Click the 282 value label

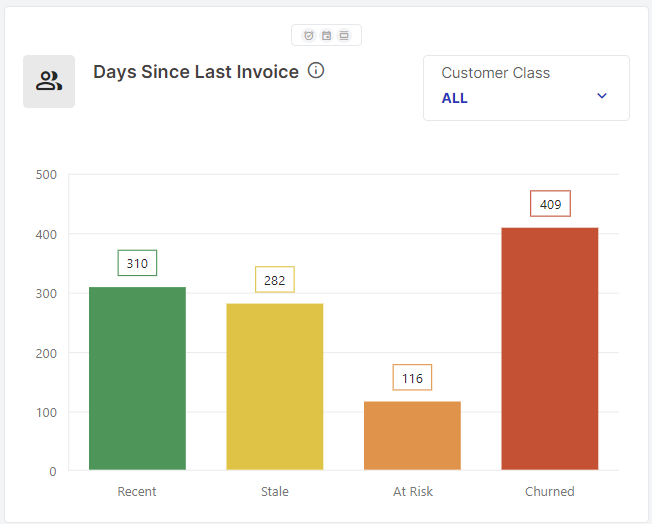[275, 280]
